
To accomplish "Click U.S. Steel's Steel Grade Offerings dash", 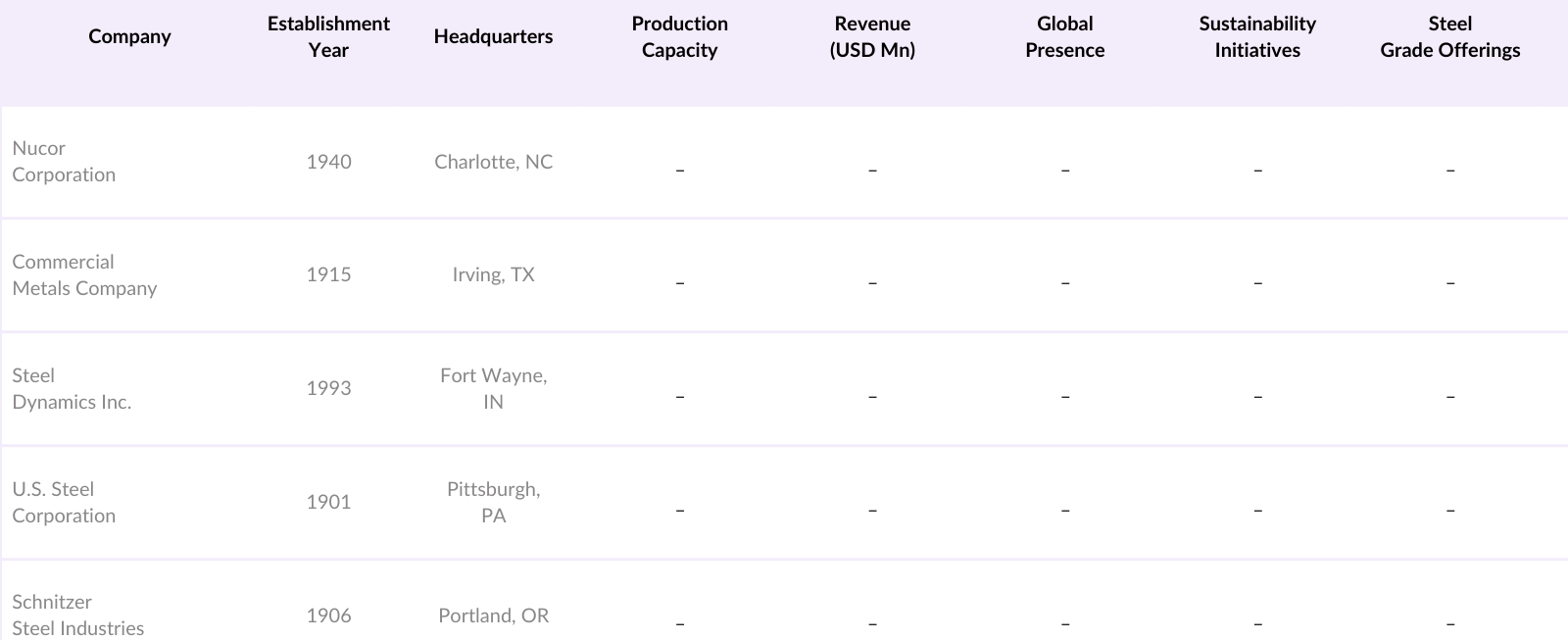I will click(x=1450, y=512).
